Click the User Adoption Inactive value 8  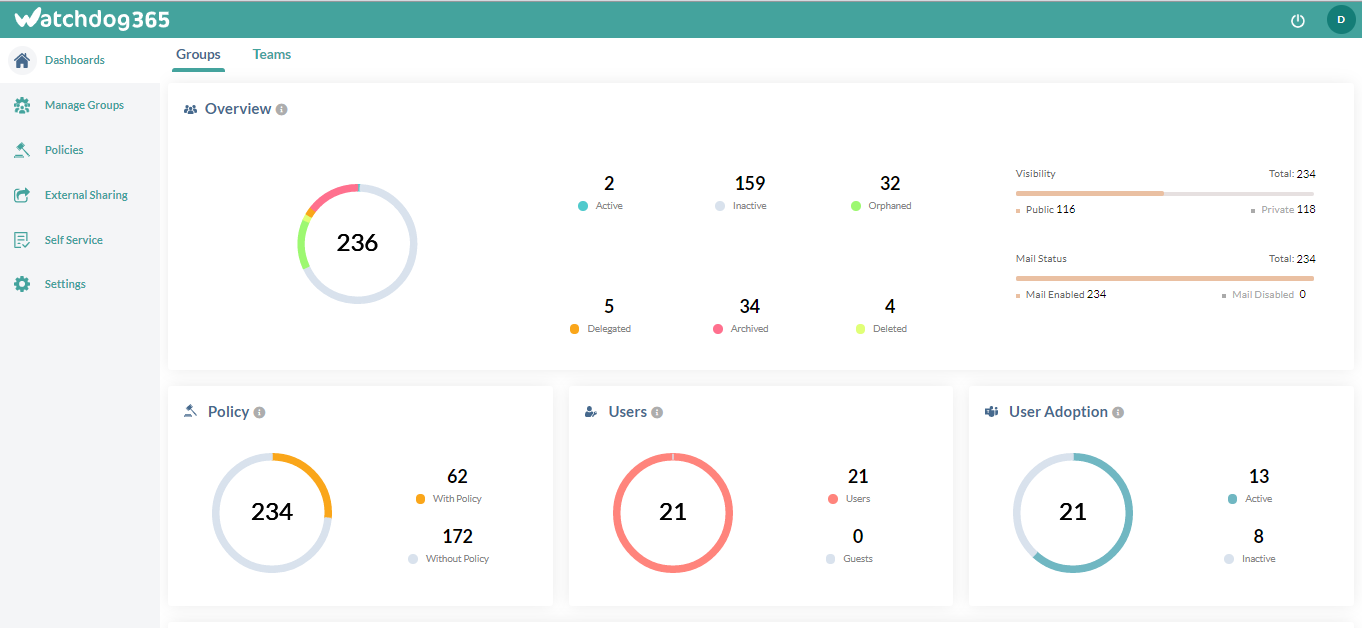tap(1259, 537)
